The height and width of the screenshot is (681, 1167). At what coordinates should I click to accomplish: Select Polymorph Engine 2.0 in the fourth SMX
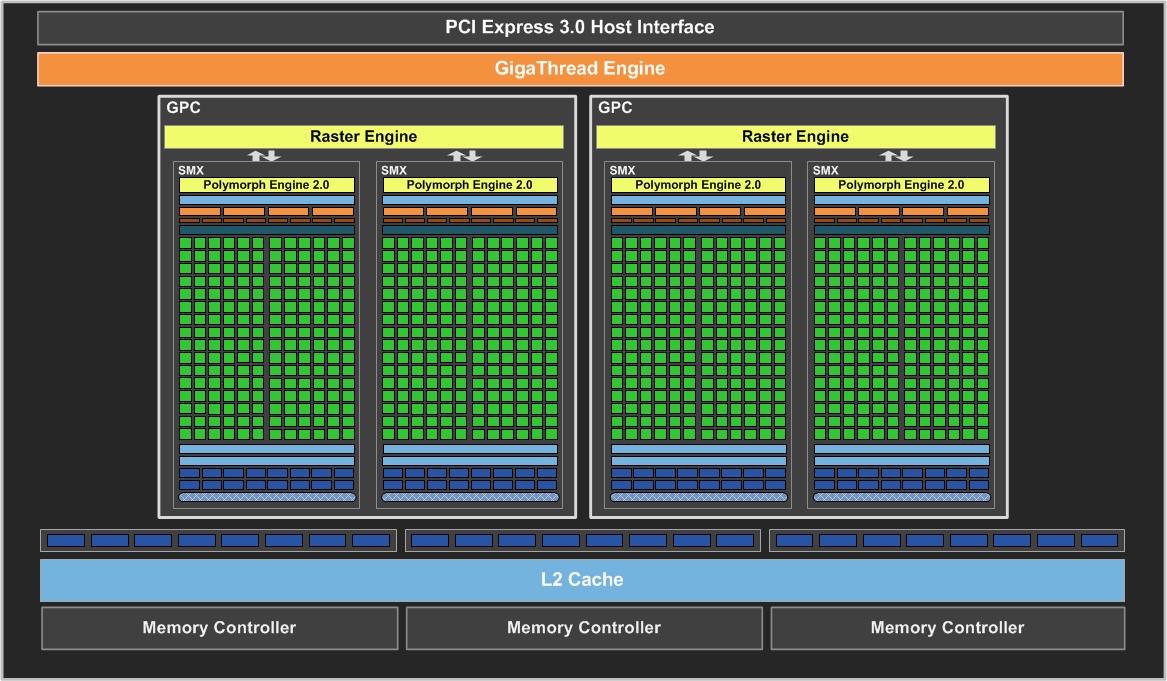[901, 185]
